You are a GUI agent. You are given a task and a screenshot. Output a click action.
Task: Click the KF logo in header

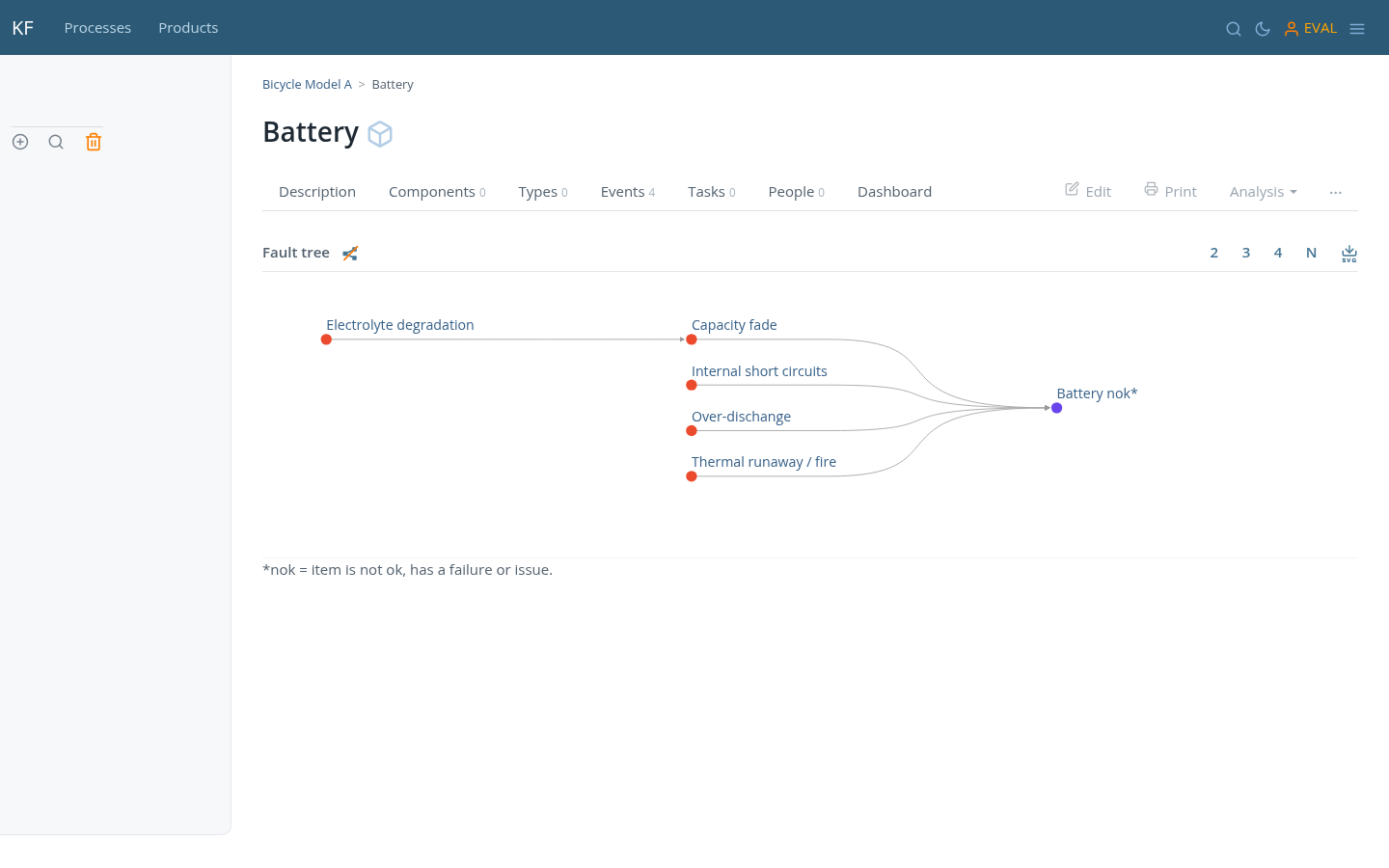point(23,28)
